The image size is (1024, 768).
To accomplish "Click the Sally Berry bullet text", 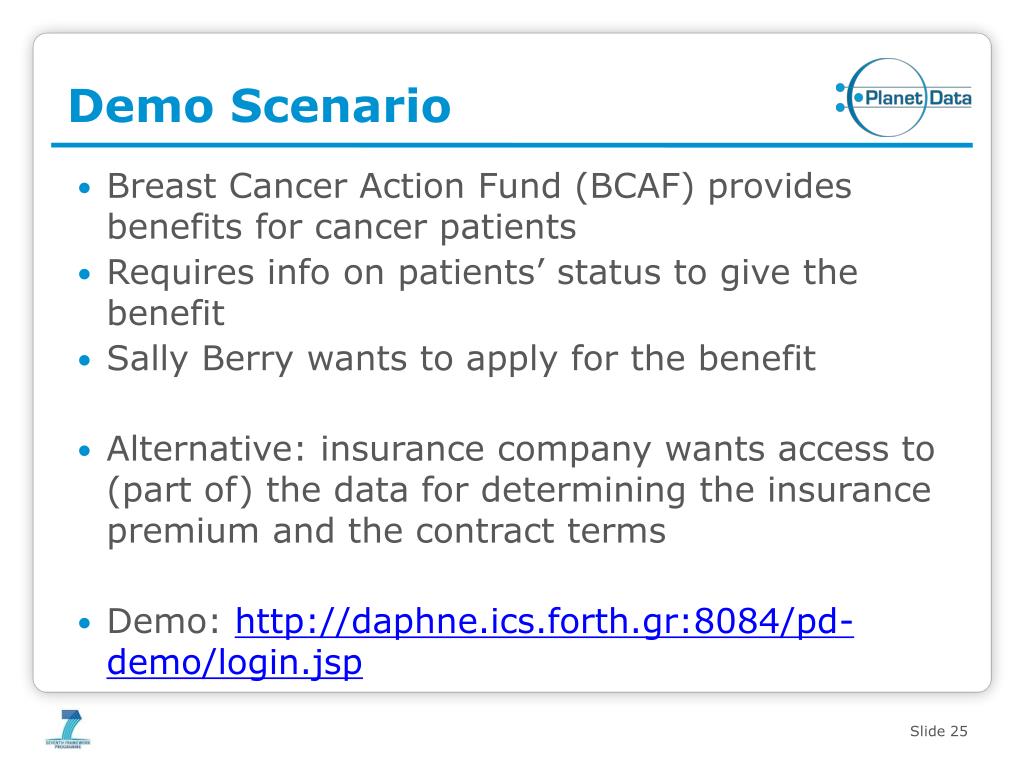I will click(461, 359).
